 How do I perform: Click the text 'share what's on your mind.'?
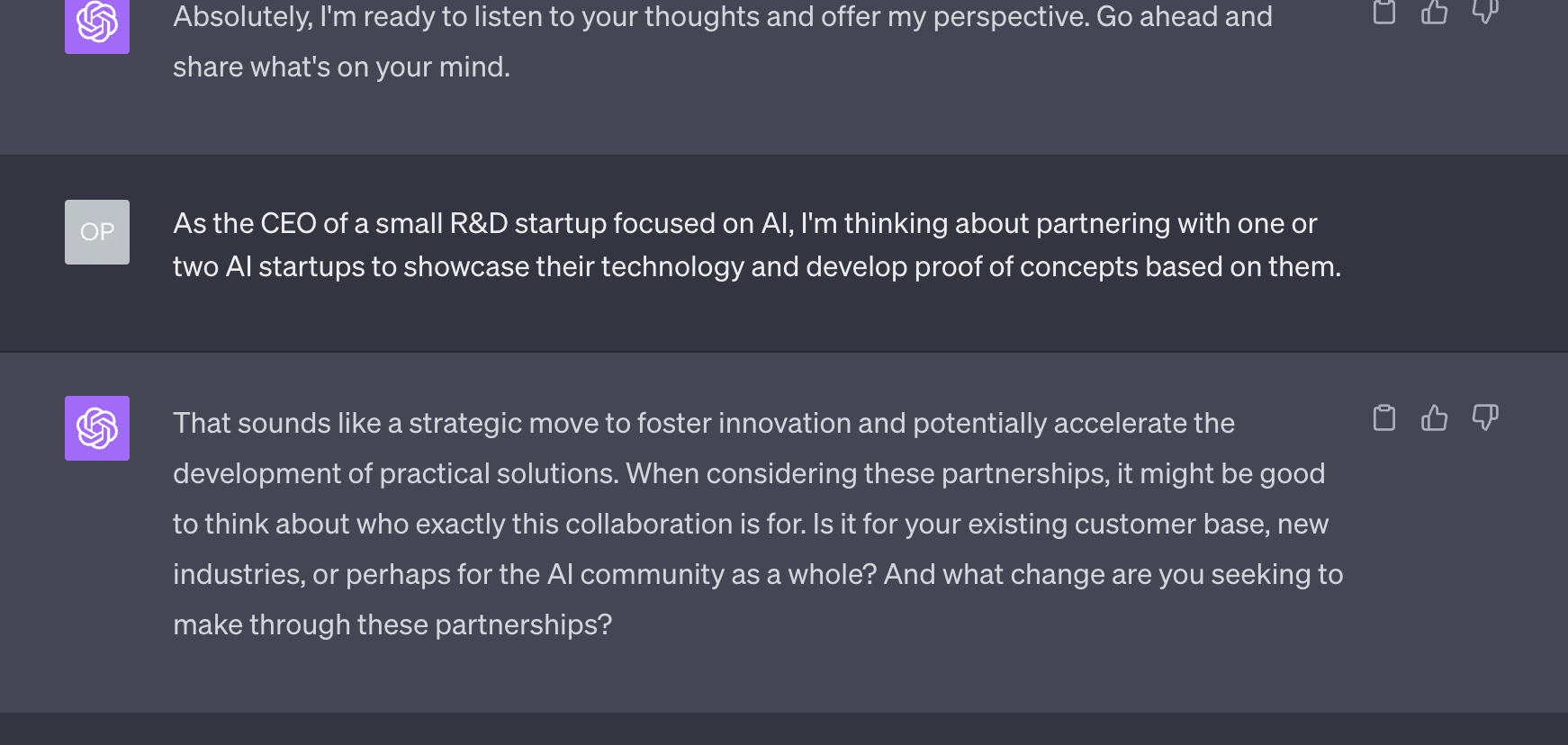[341, 67]
